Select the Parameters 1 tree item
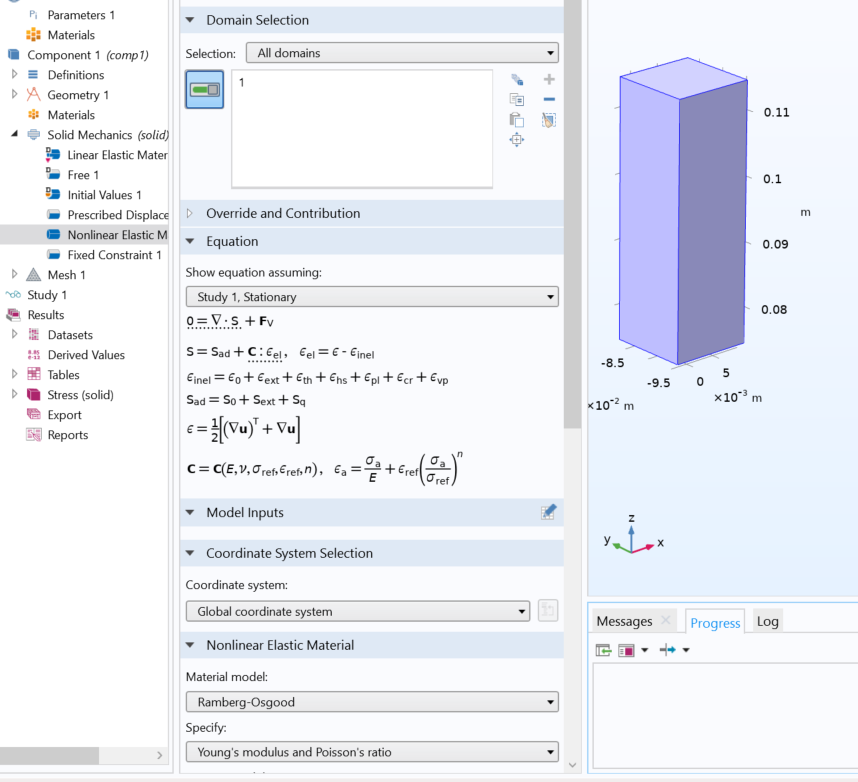858x782 pixels. coord(81,15)
